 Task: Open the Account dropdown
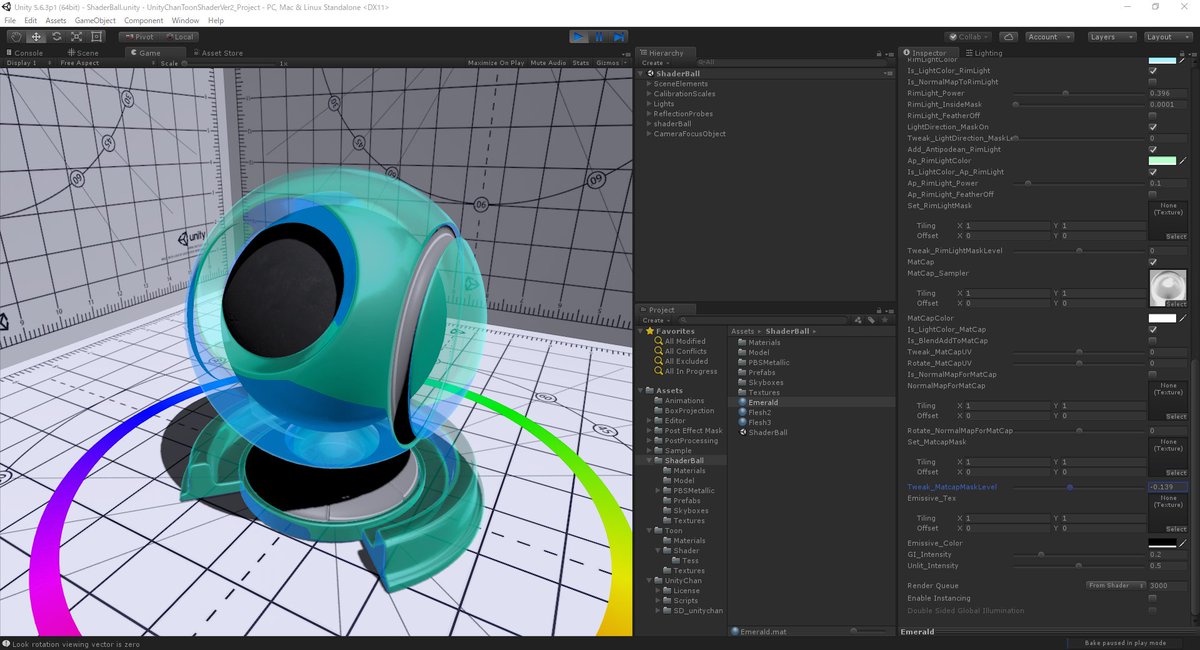tap(1049, 37)
